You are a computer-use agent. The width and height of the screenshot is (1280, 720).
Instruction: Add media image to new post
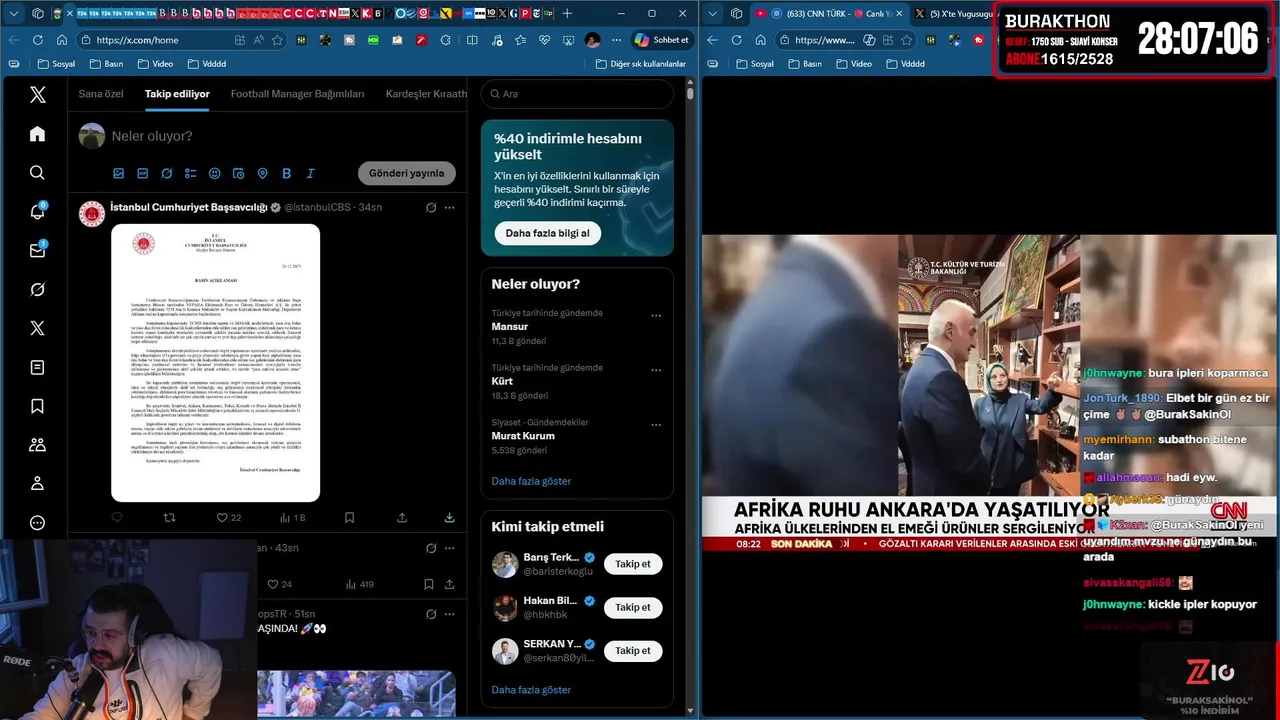point(118,173)
